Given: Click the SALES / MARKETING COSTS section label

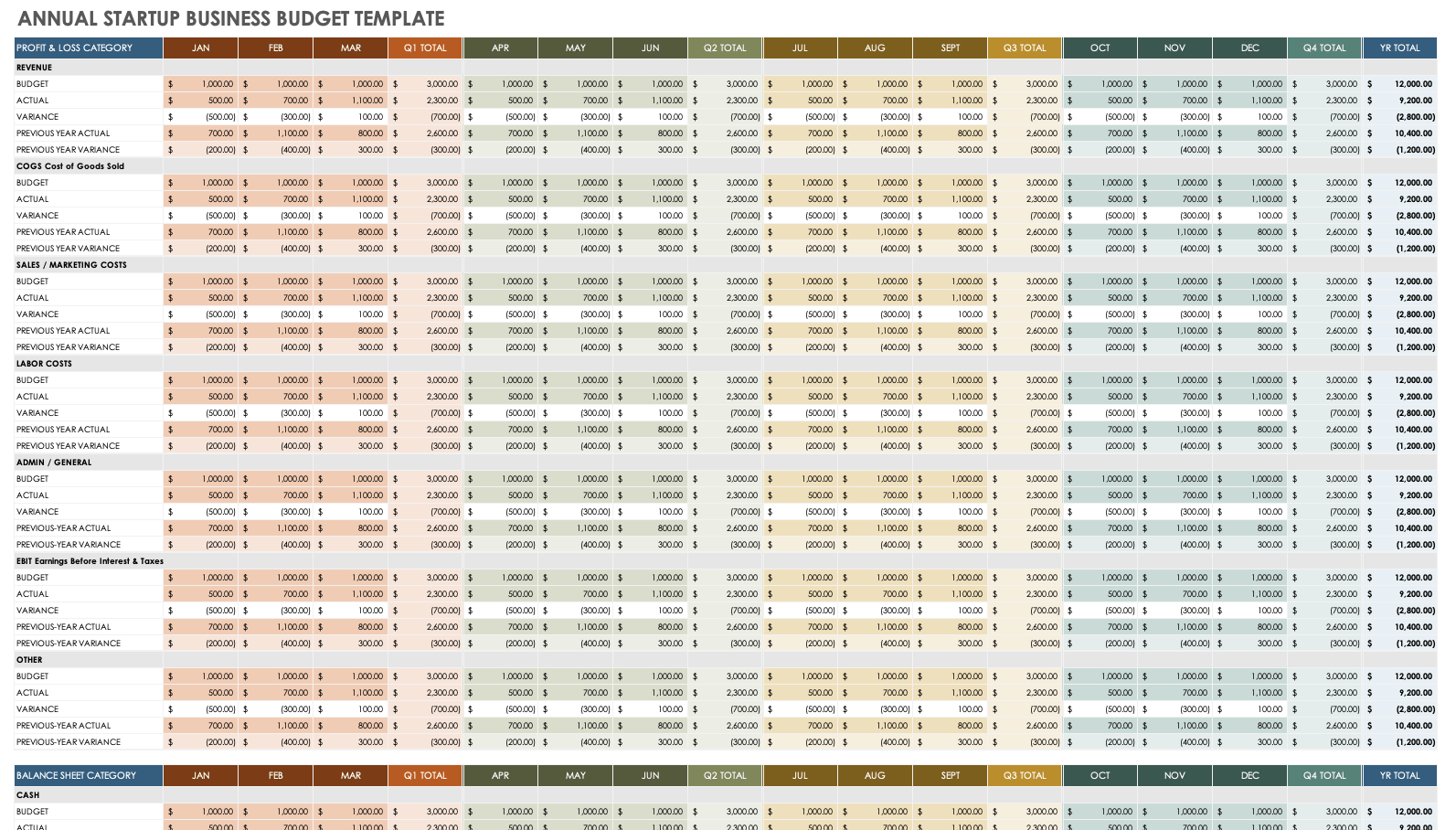Looking at the screenshot, I should (x=71, y=265).
